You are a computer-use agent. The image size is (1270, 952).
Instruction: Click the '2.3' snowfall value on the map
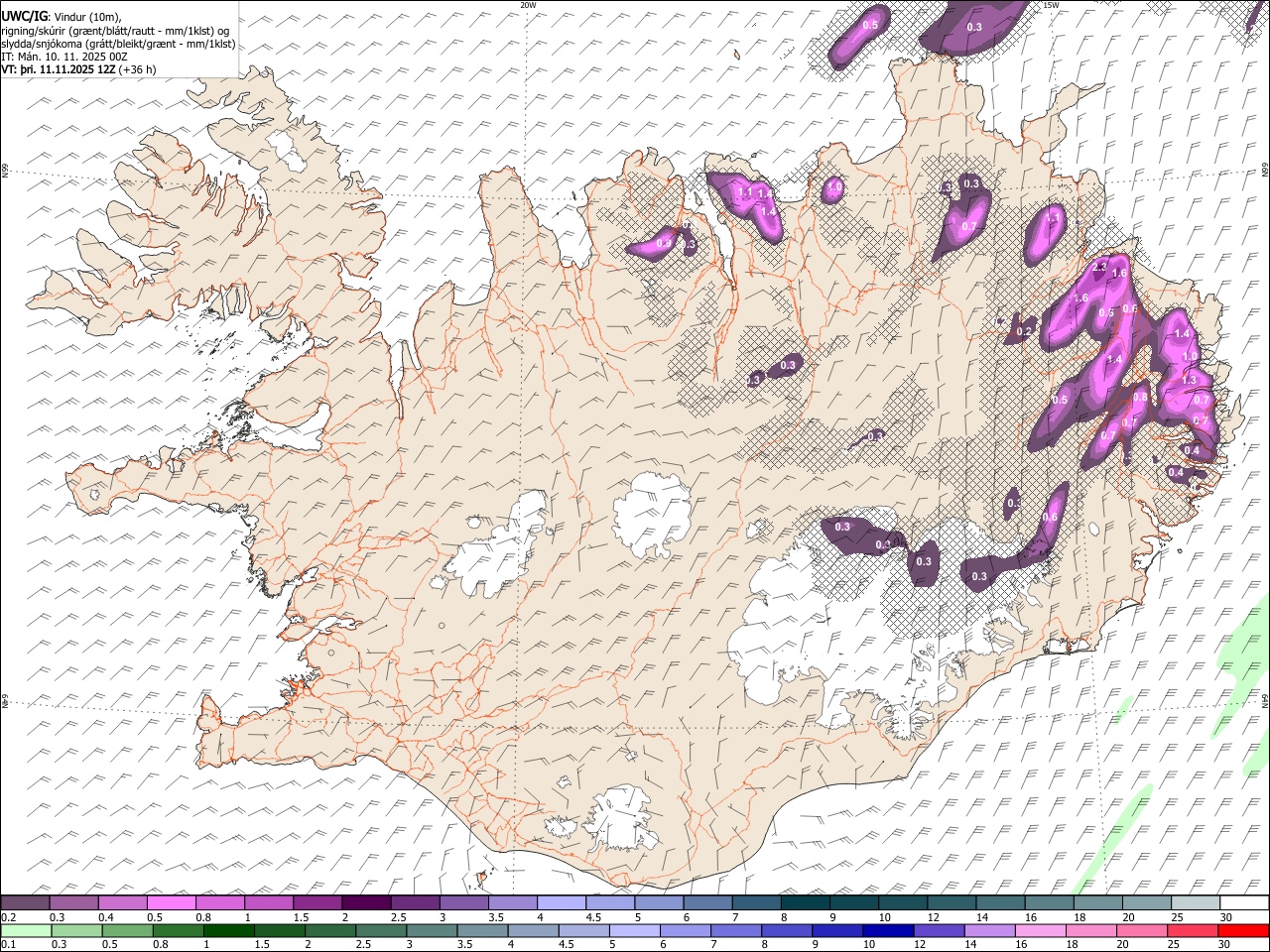click(1099, 268)
